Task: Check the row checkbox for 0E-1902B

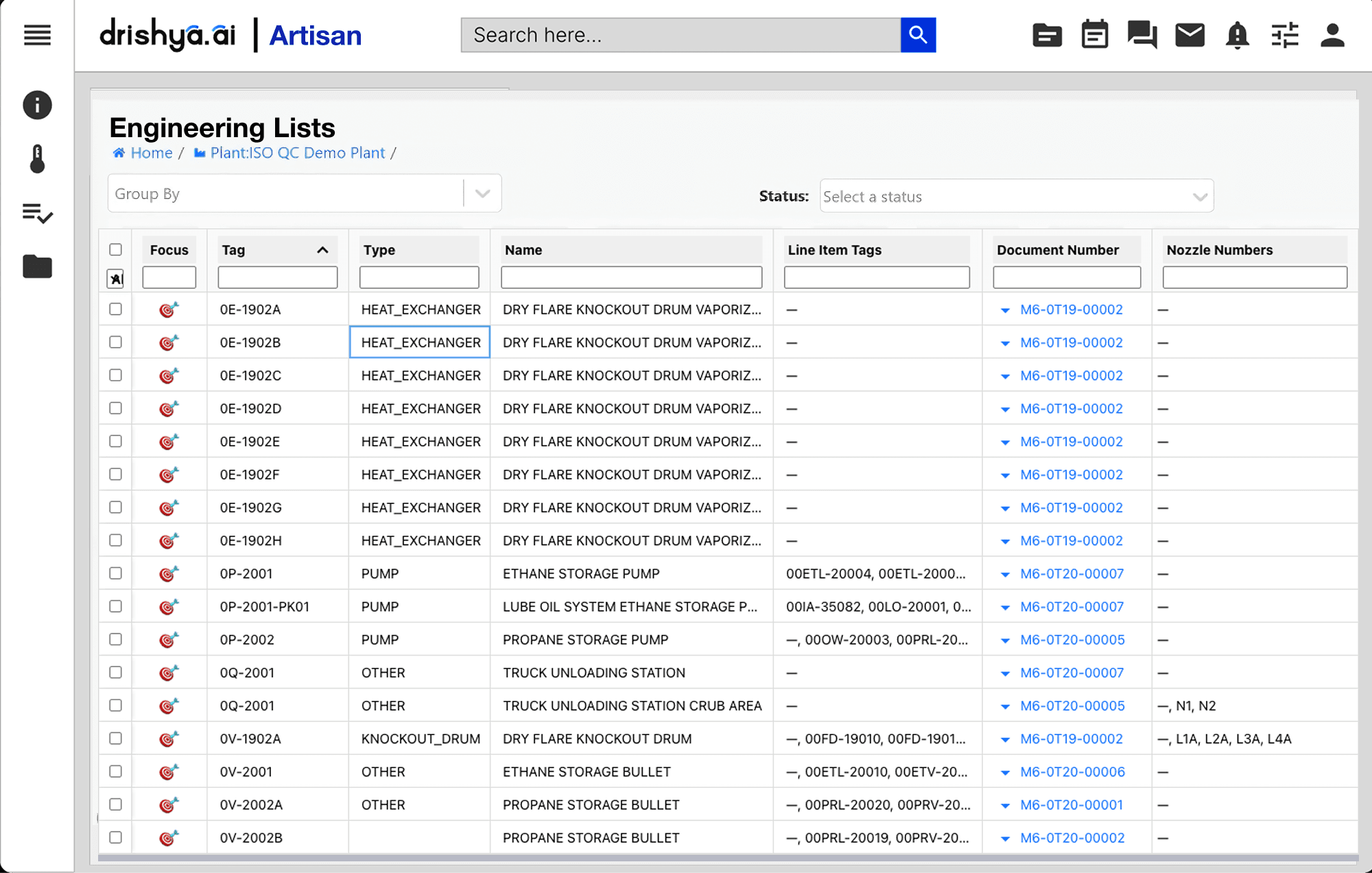Action: (x=115, y=342)
